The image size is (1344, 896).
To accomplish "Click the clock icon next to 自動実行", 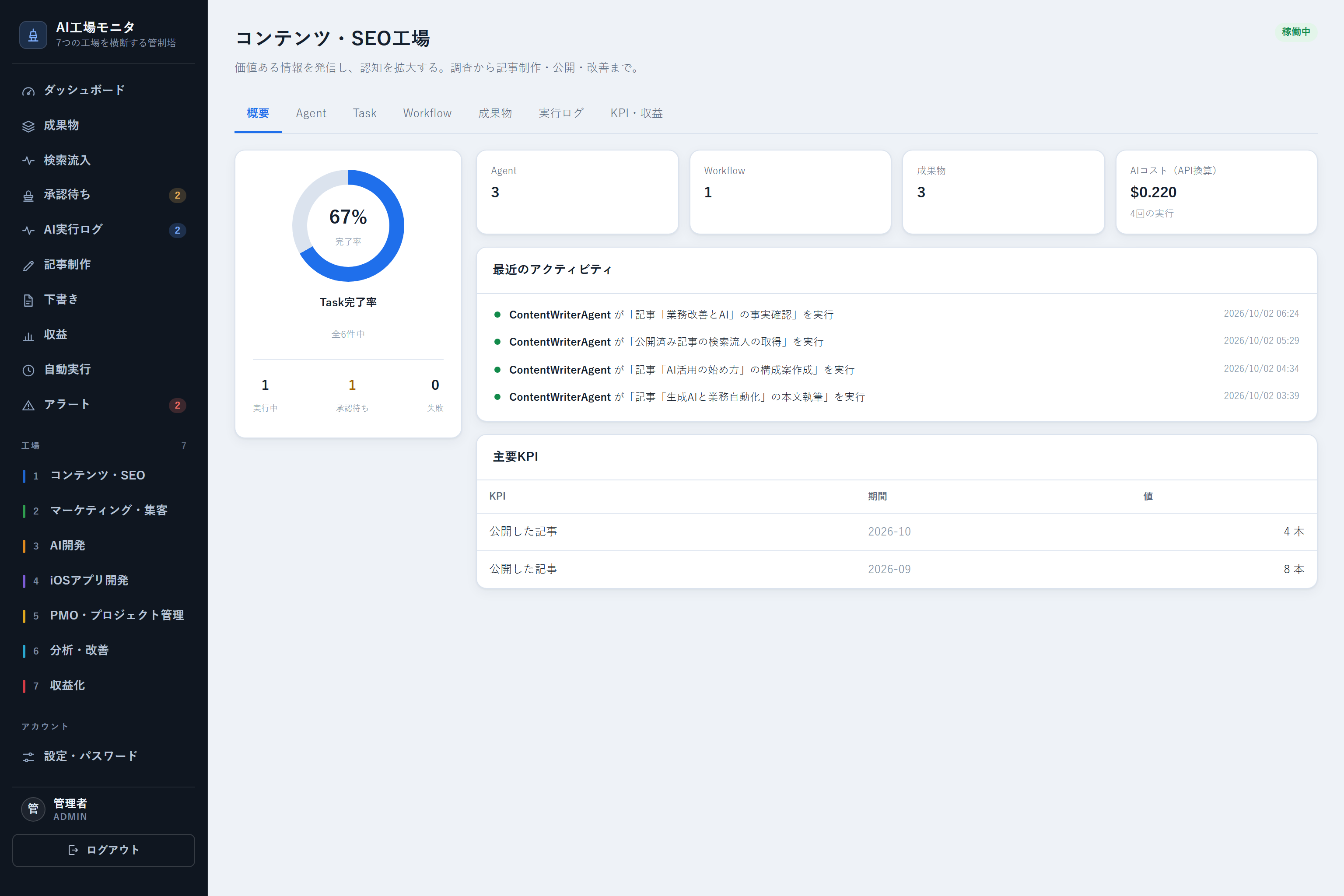I will click(x=28, y=371).
